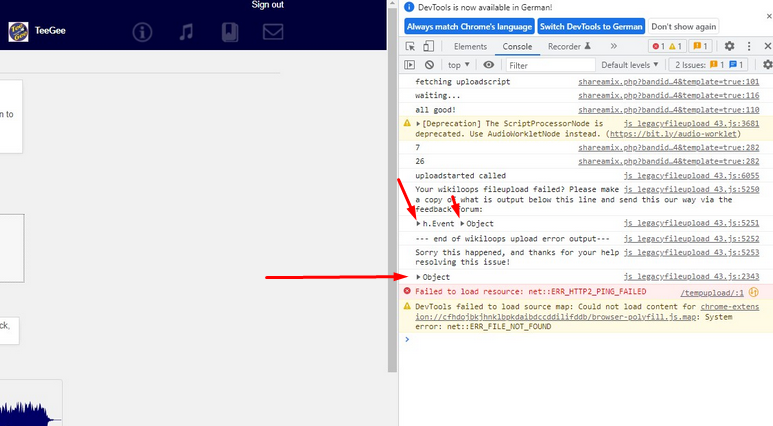This screenshot has width=773, height=426.
Task: Open the browser-polyfill.js.map extension link
Action: (587, 312)
